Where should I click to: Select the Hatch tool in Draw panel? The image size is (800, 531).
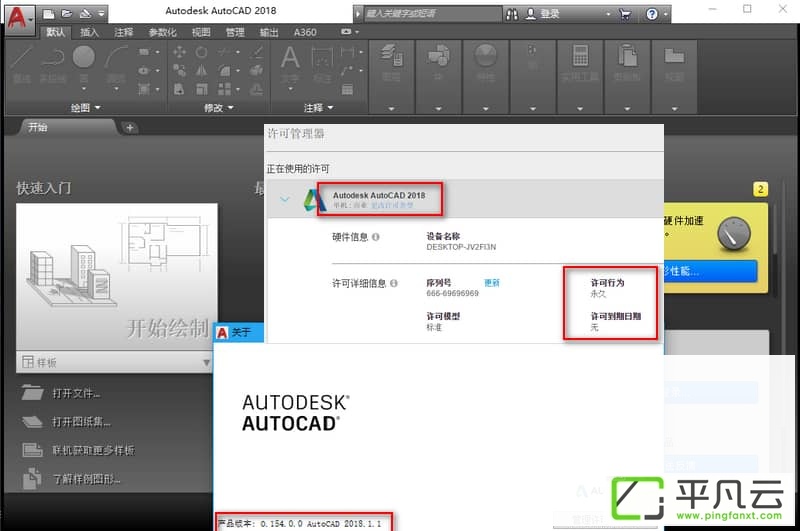click(x=144, y=89)
